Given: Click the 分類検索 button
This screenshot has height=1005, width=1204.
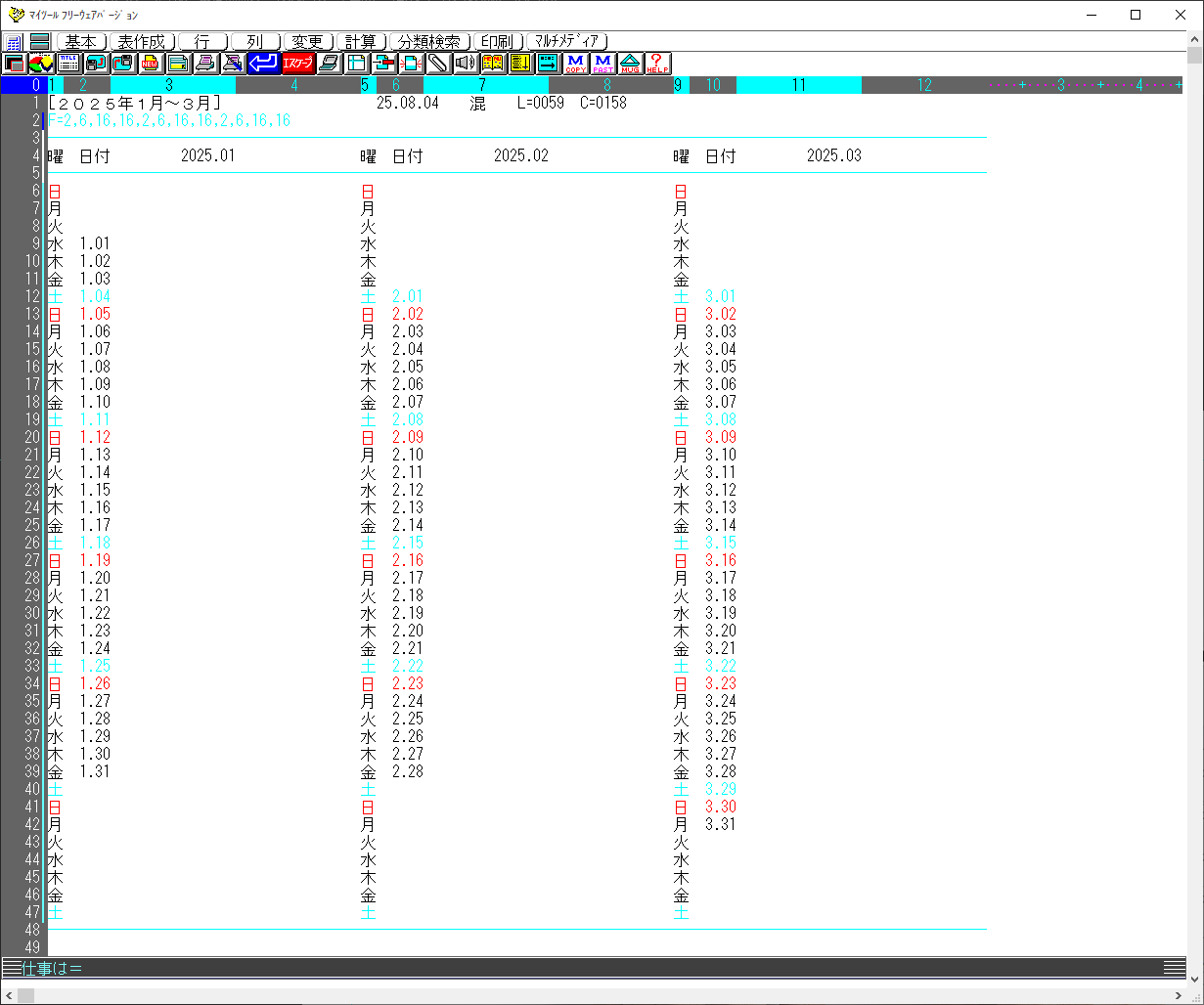Looking at the screenshot, I should 429,42.
